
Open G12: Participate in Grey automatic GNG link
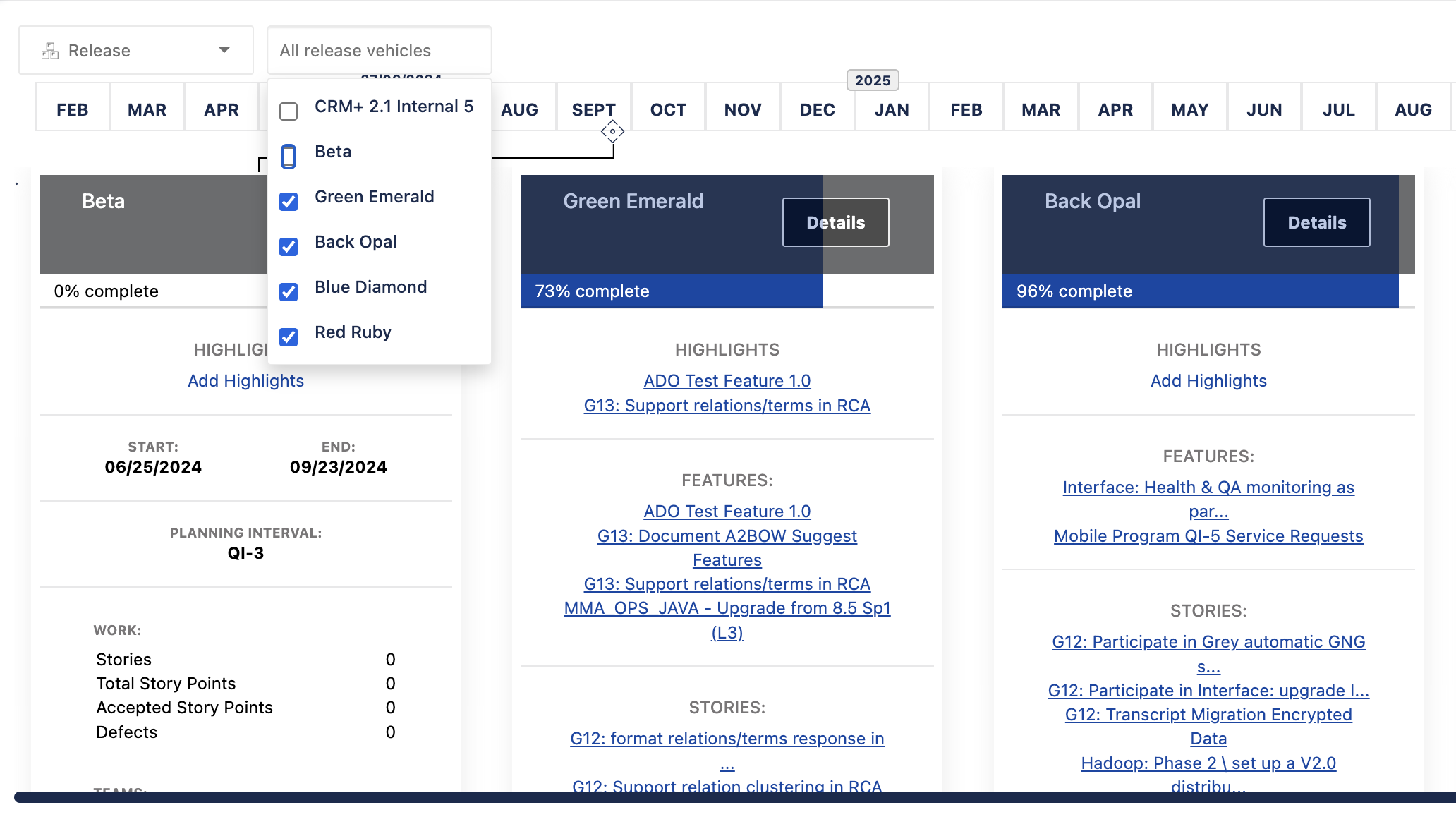coord(1208,654)
